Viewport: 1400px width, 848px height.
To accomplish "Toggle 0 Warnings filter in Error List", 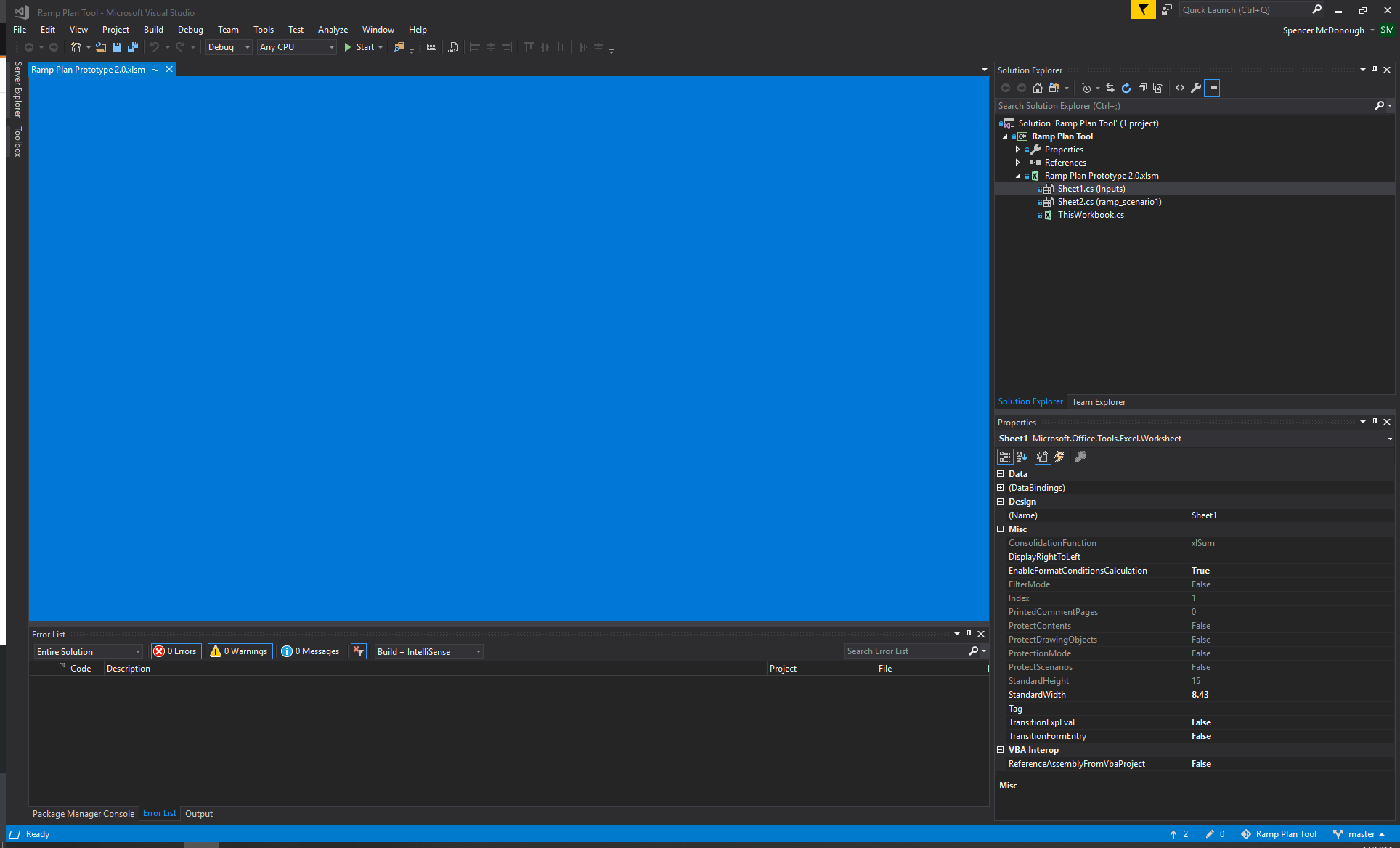I will point(239,651).
